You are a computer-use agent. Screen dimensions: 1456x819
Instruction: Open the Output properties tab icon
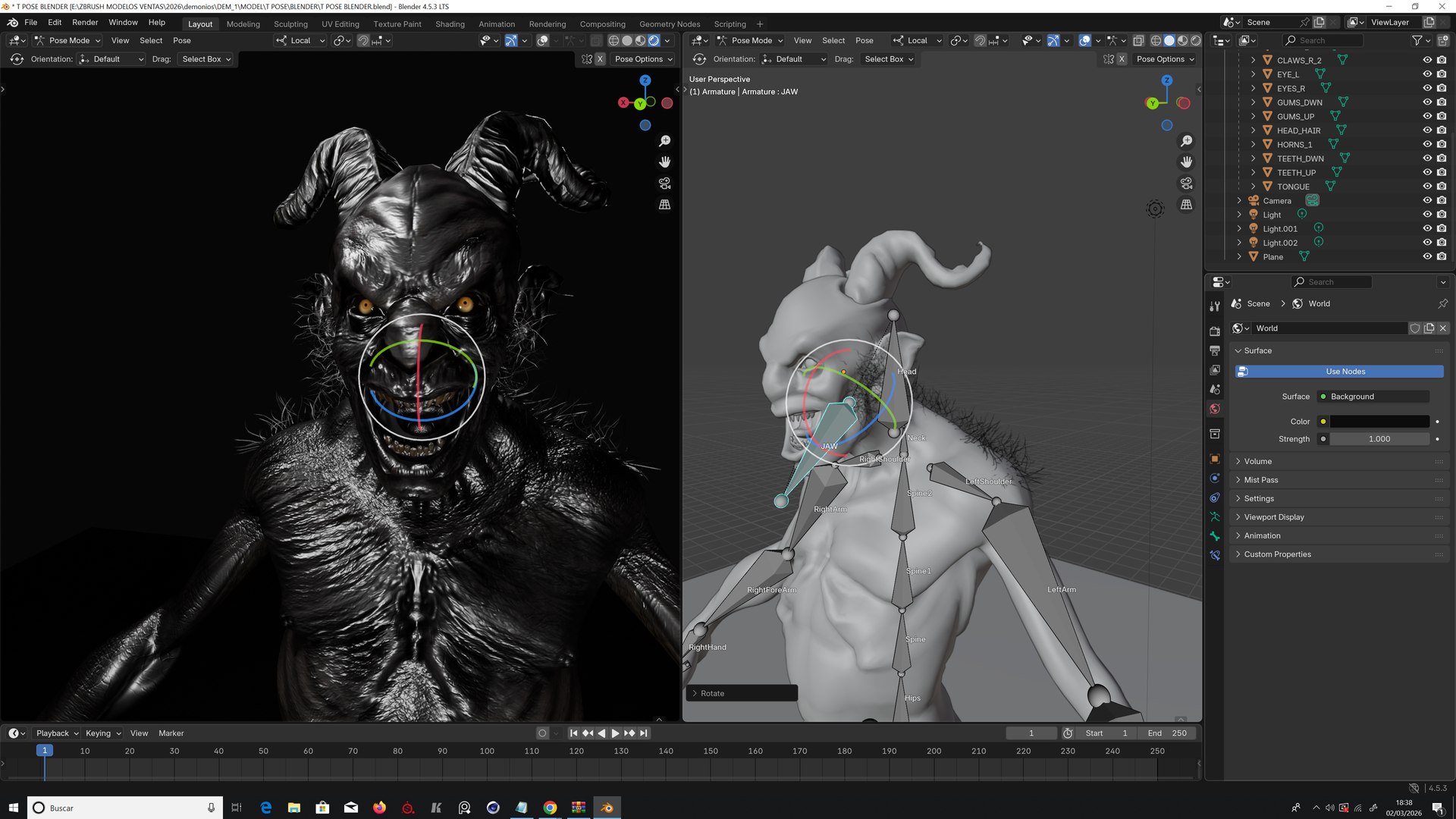[x=1215, y=350]
